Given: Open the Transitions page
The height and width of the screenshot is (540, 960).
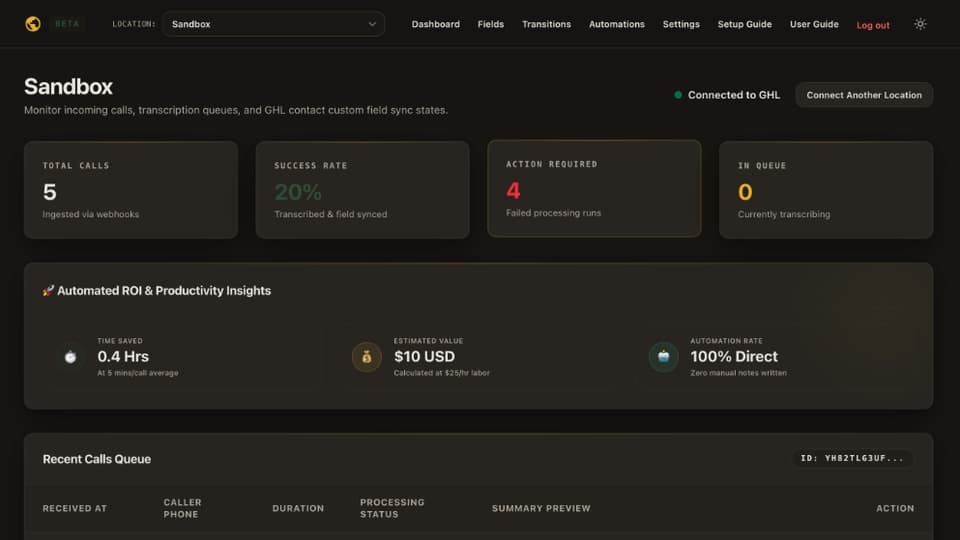Looking at the screenshot, I should coord(546,24).
